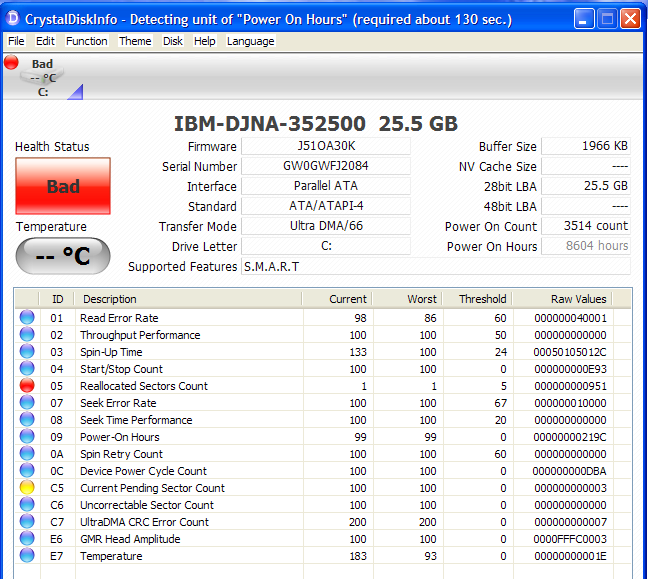648x579 pixels.
Task: Click the status icon for Start/Stop Count
Action: tap(27, 368)
